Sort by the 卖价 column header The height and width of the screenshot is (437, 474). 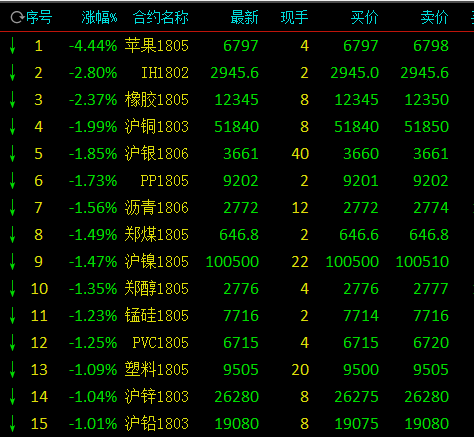tap(434, 17)
